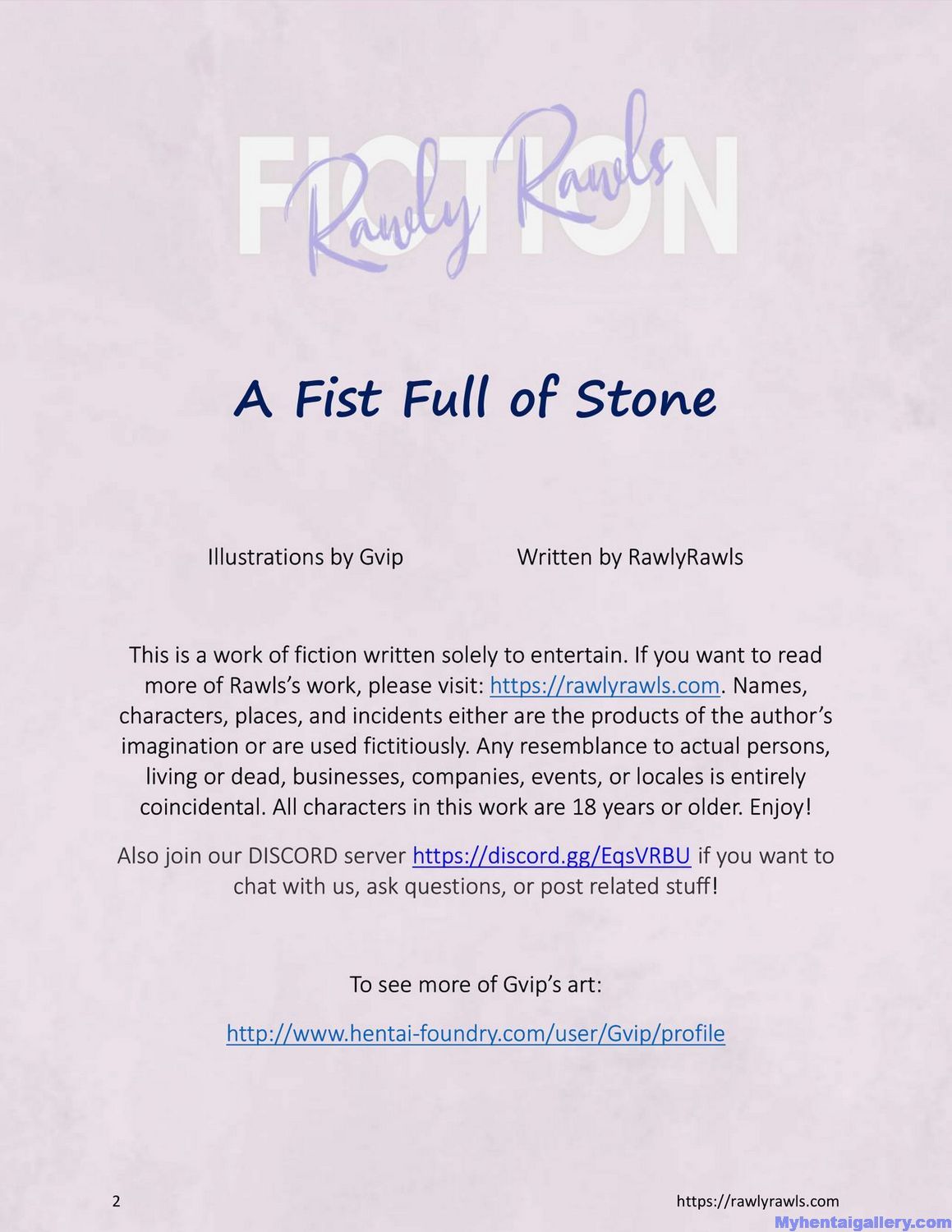Screen dimensions: 952x1232
Task: Click the "Illustrations by Gvip" credit
Action: click(x=306, y=557)
